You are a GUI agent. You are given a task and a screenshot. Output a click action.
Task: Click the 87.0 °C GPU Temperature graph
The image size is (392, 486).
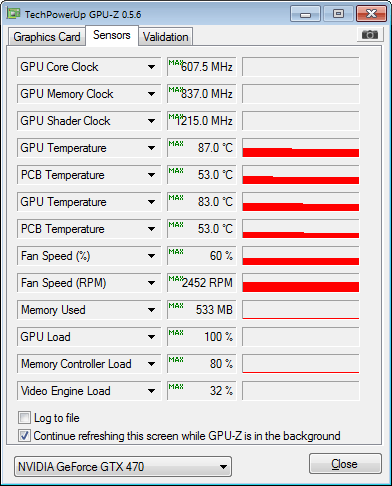tap(301, 148)
